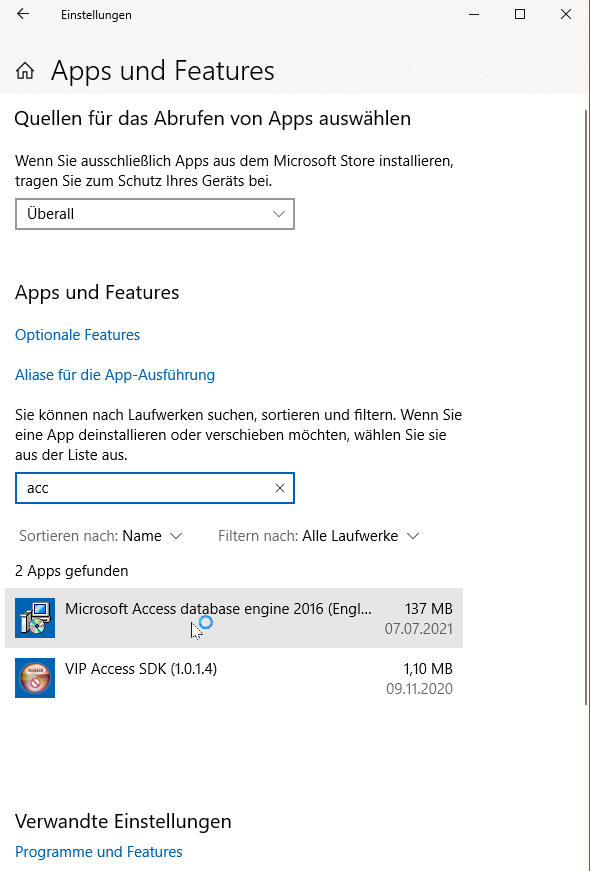
Task: Click the 137 MB size of Access engine
Action: tap(428, 609)
